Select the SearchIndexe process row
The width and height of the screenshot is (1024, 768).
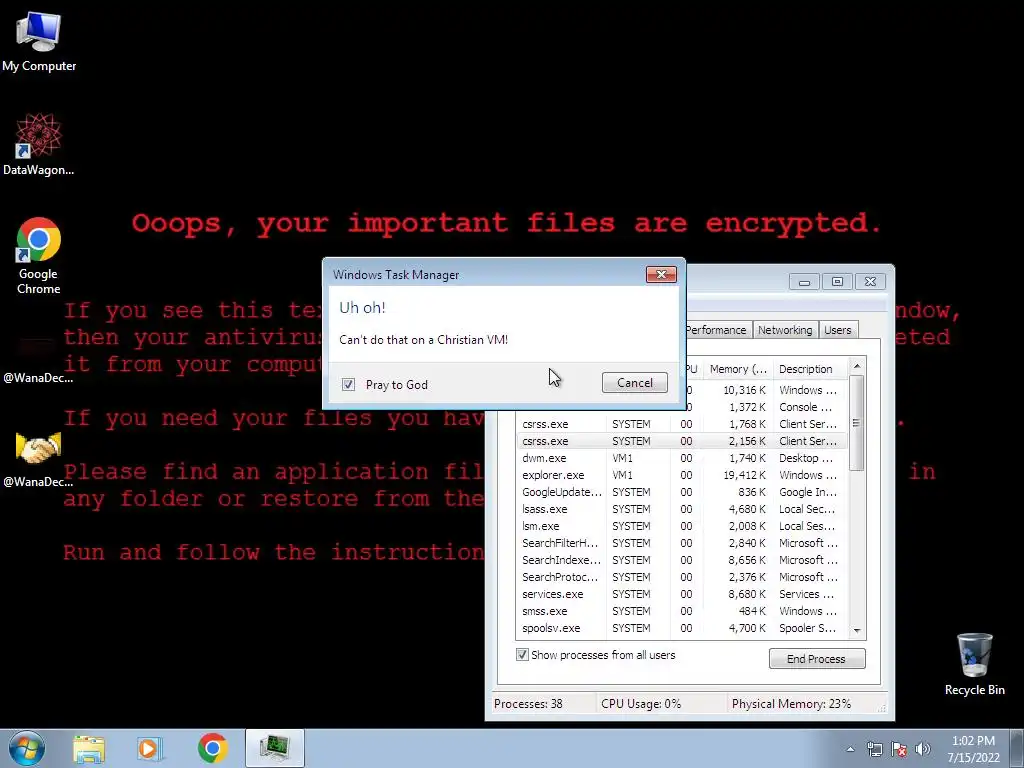pos(681,560)
